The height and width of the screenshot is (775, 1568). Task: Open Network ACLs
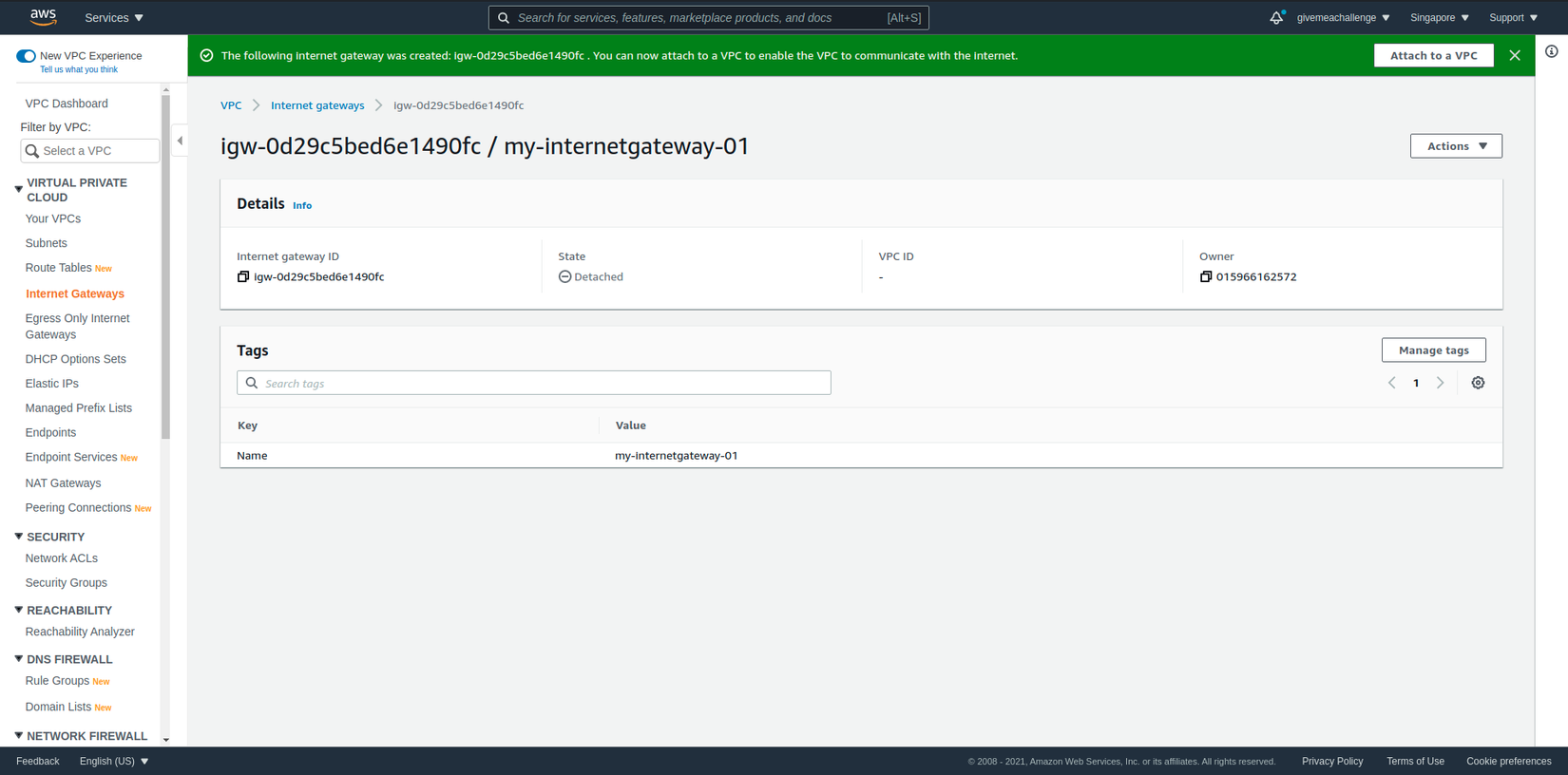coord(62,558)
